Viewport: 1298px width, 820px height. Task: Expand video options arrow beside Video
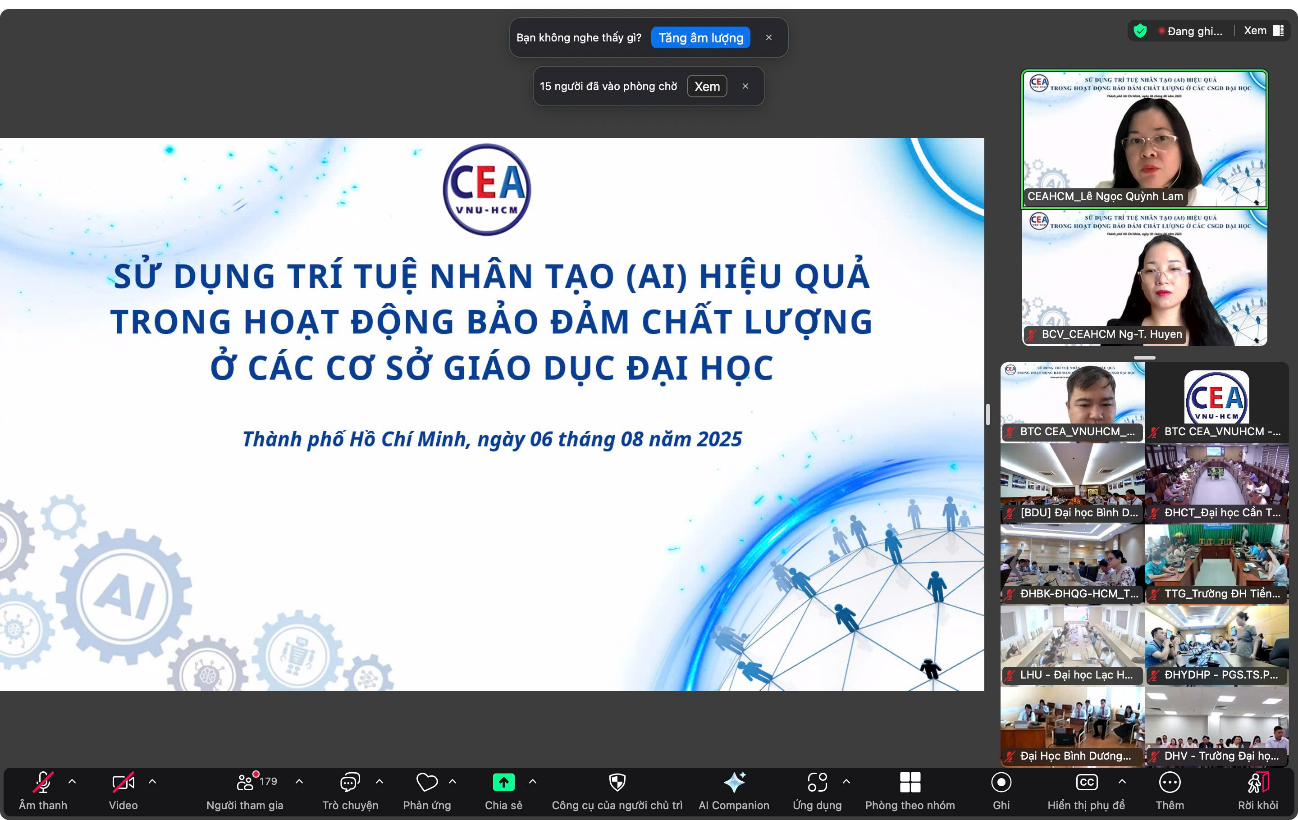pyautogui.click(x=152, y=782)
